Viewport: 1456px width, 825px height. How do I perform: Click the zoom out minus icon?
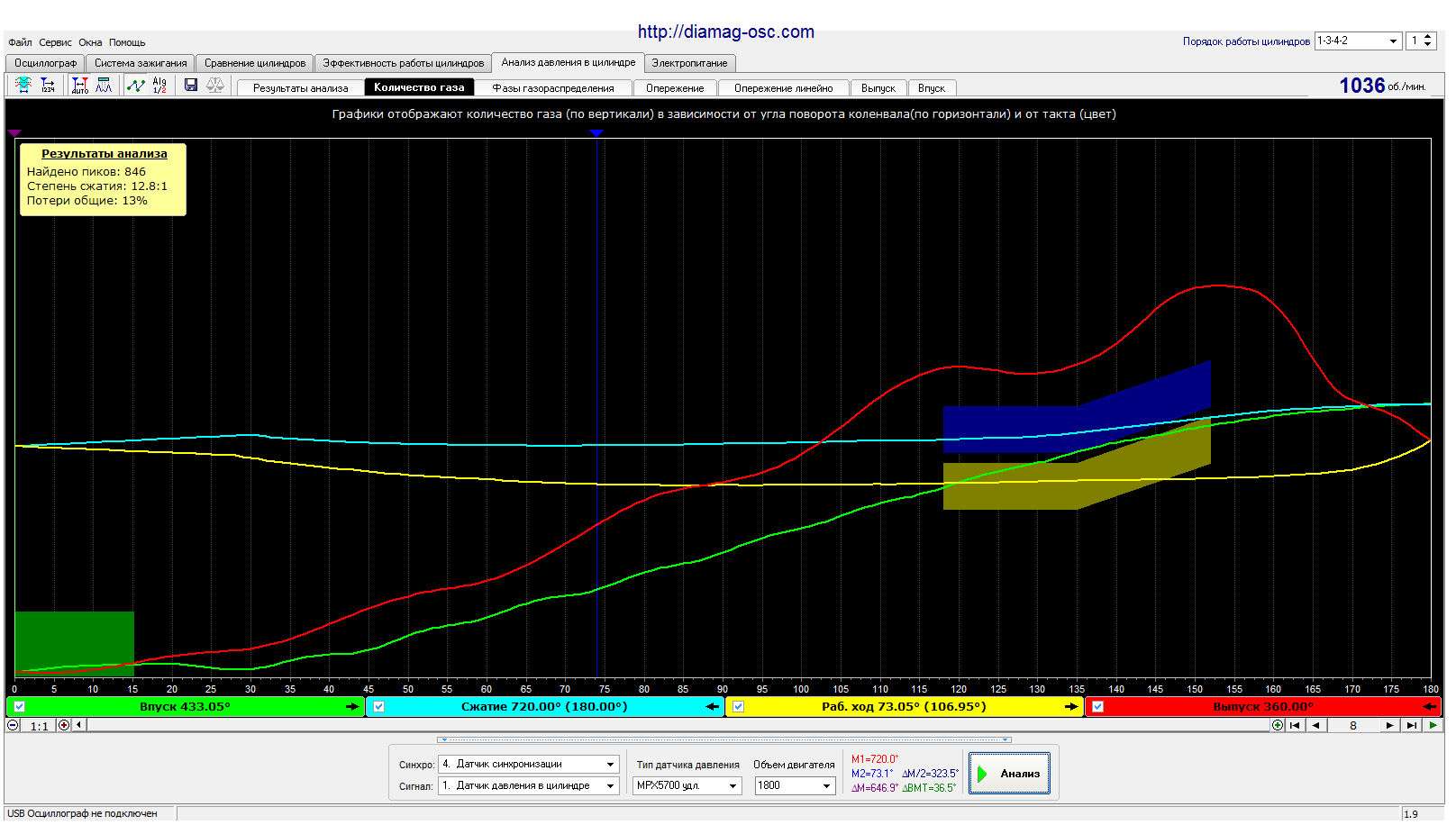(13, 725)
